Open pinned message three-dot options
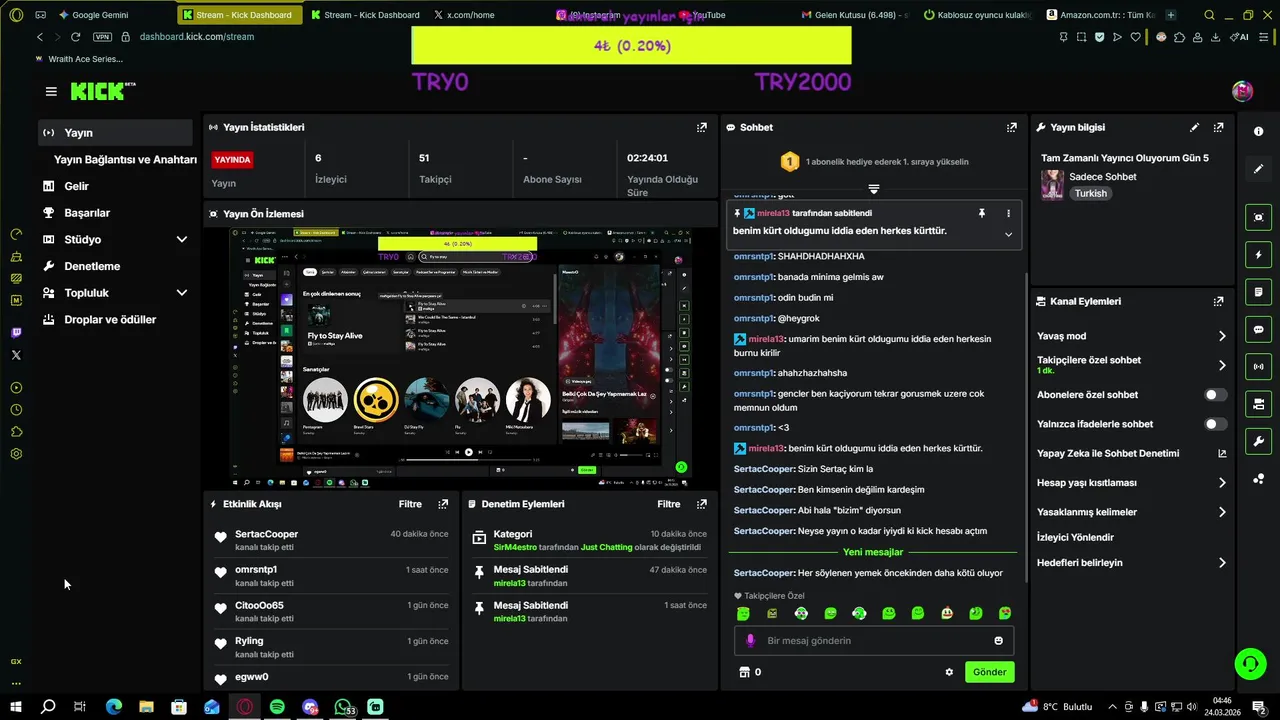The width and height of the screenshot is (1280, 720). point(1008,213)
